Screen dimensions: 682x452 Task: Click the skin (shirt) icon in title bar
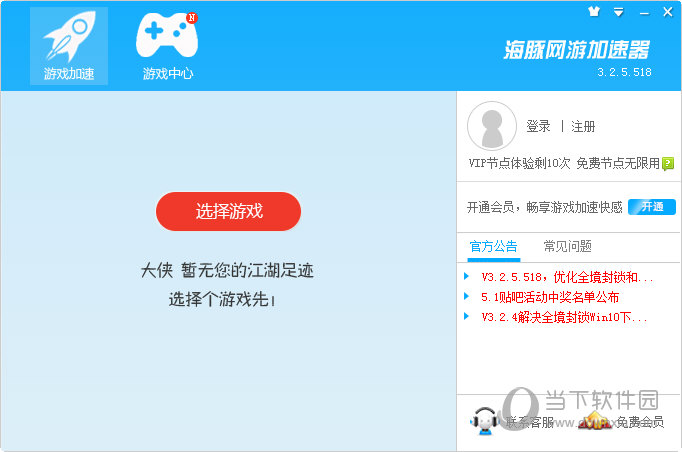[x=594, y=11]
